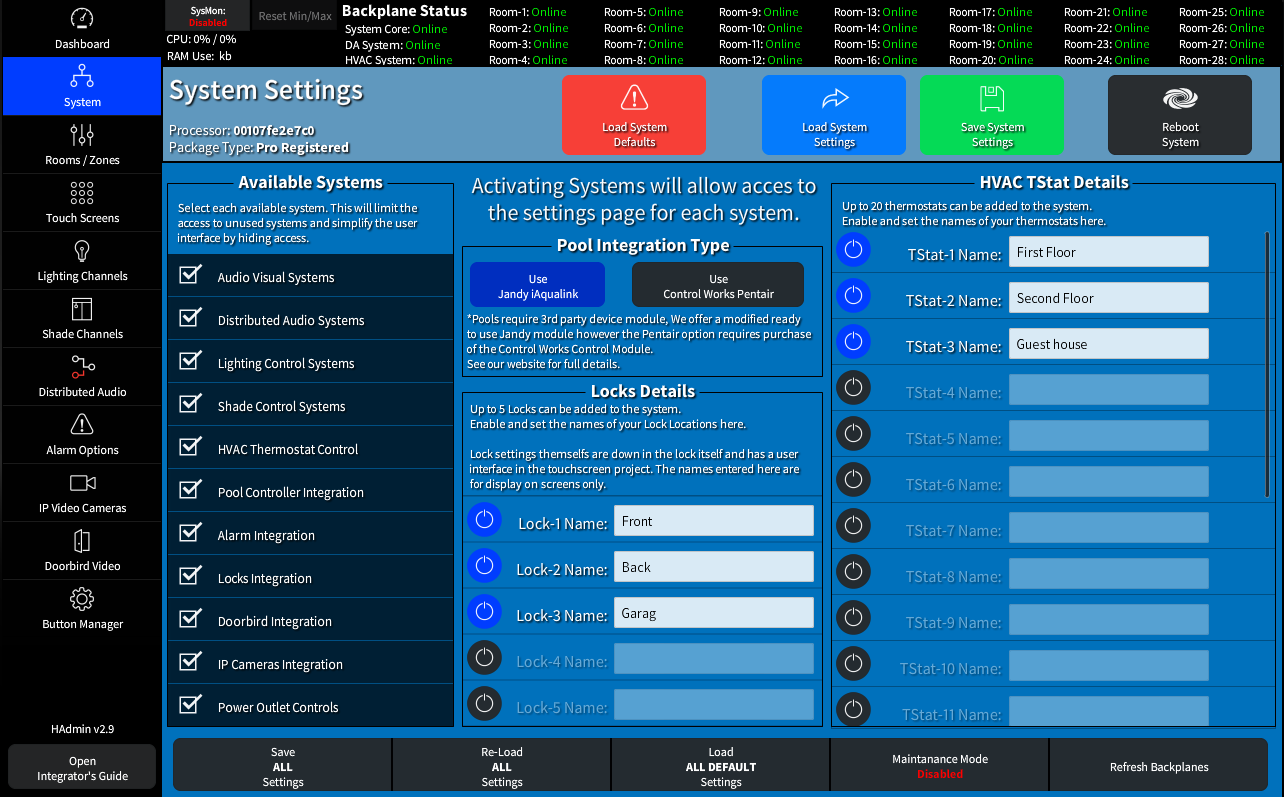Toggle power for Lock-3 Garag
Viewport: 1284px width, 797px height.
484,612
